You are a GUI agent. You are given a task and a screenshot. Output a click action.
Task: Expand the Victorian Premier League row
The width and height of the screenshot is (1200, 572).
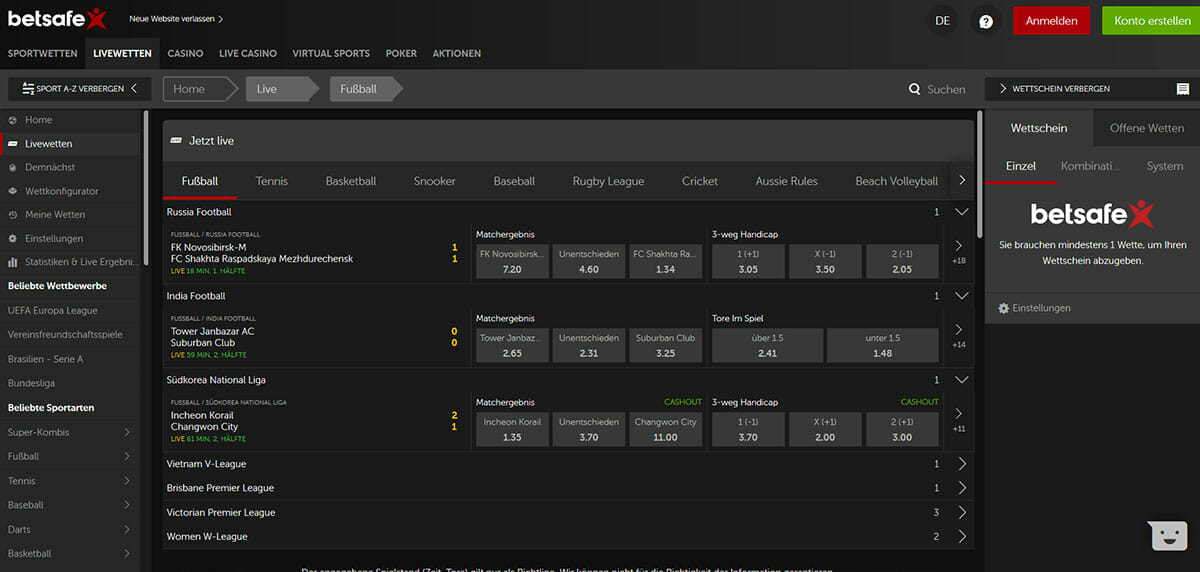(x=962, y=512)
